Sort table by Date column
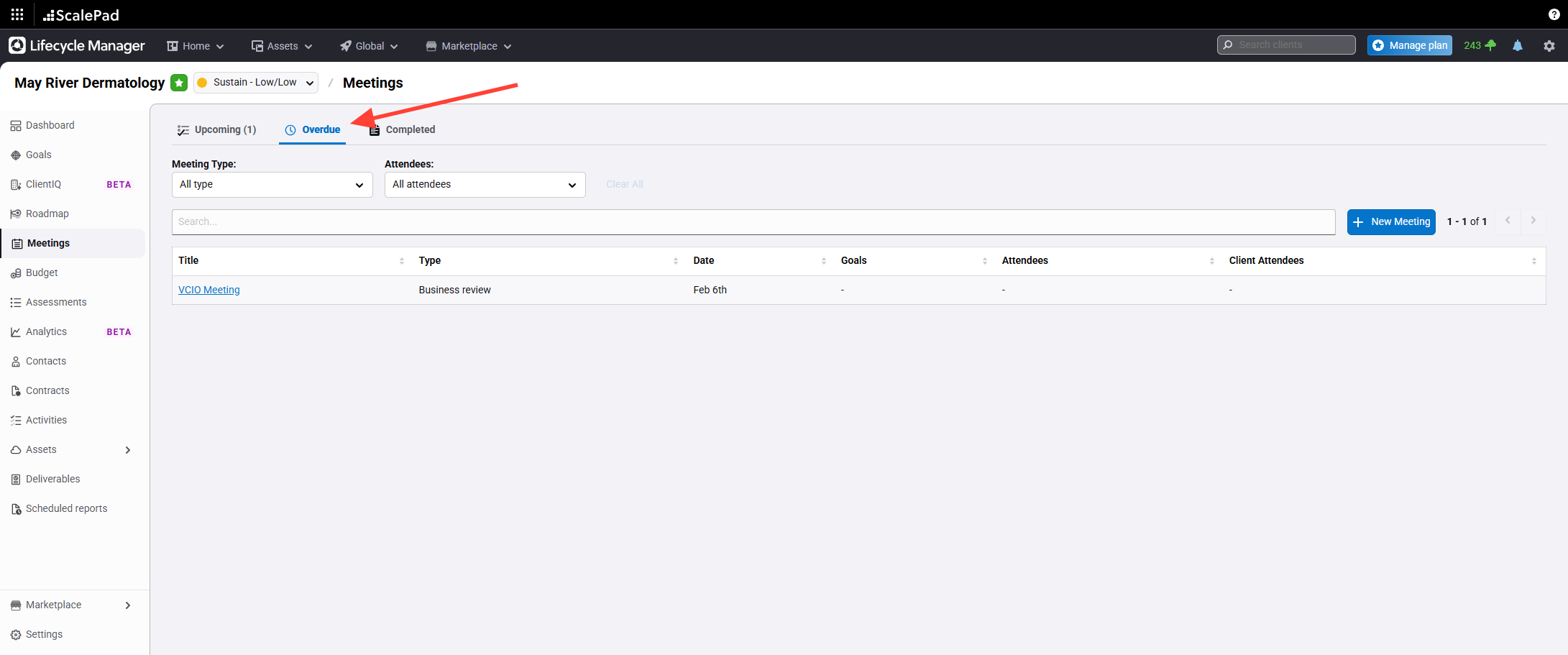Viewport: 1568px width, 655px height. click(x=823, y=261)
